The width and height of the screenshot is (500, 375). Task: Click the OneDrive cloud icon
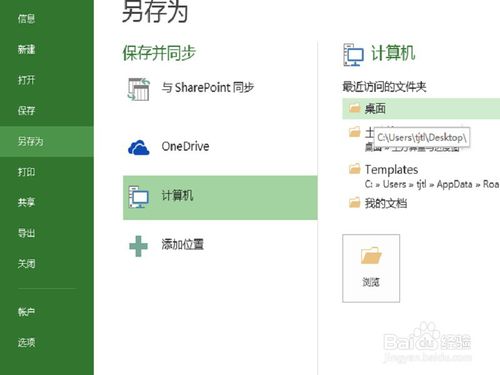point(139,147)
